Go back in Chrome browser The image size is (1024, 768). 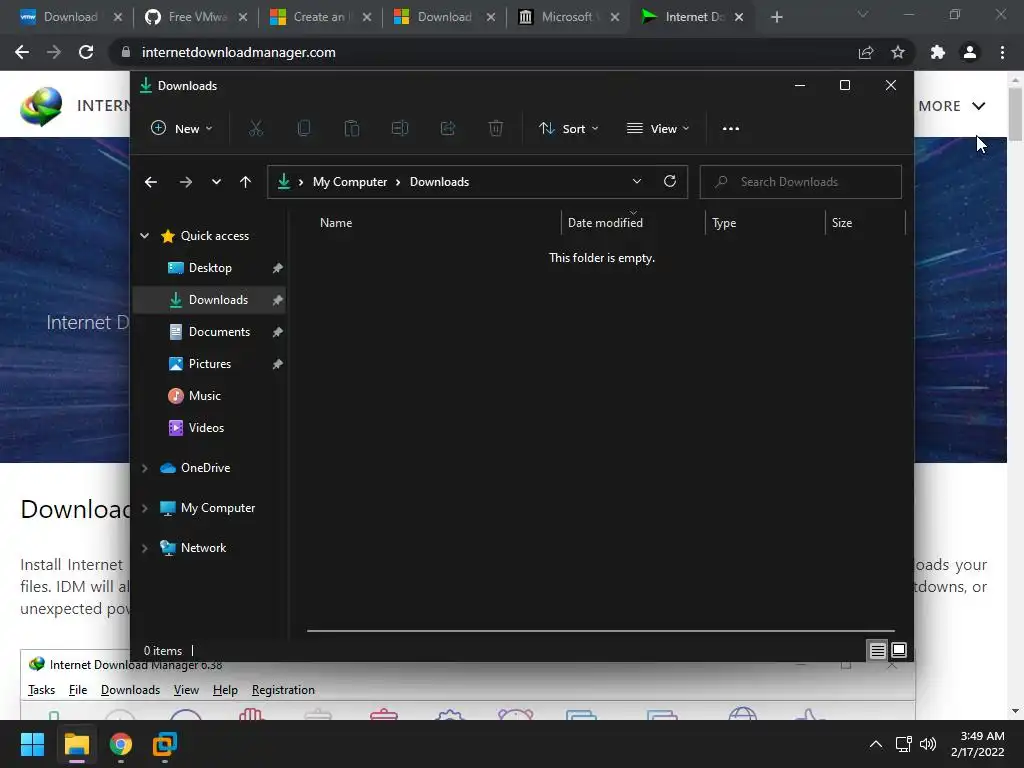pyautogui.click(x=22, y=52)
